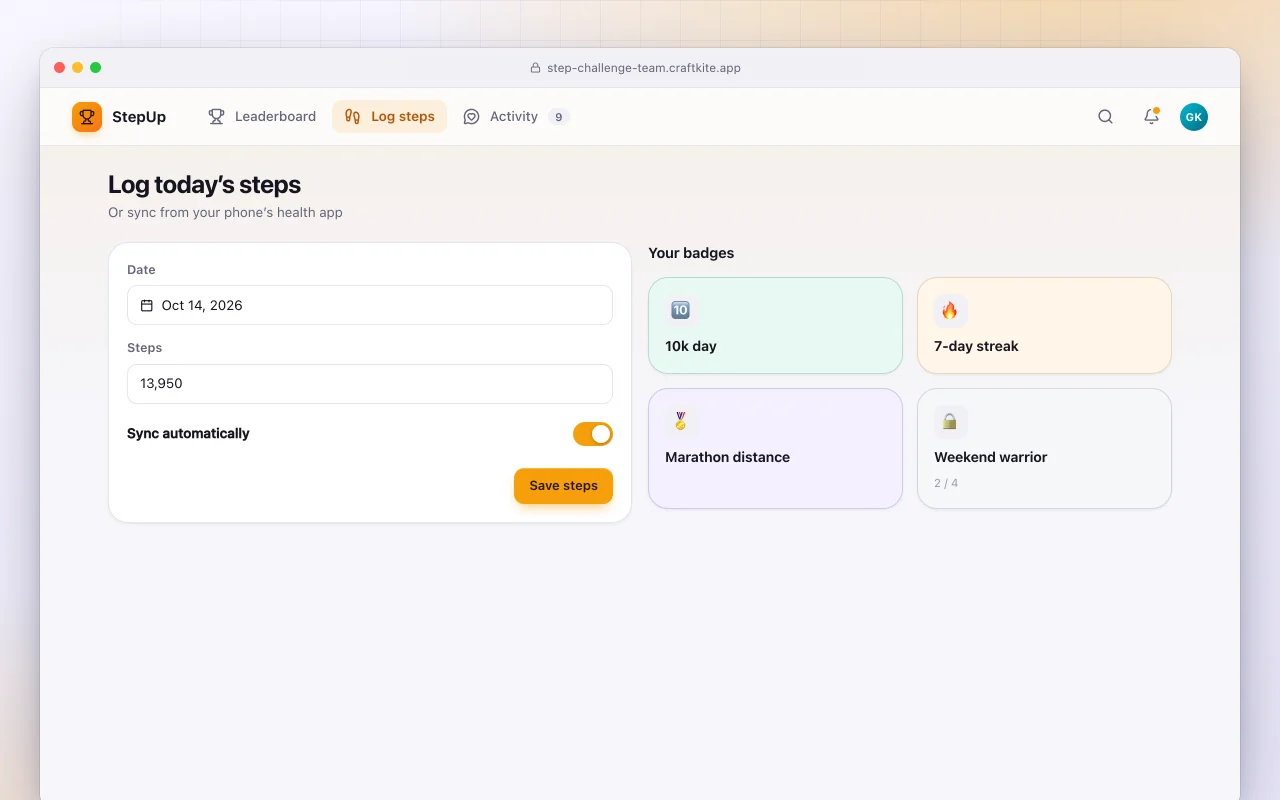
Task: Open search with the magnifier icon
Action: point(1105,117)
